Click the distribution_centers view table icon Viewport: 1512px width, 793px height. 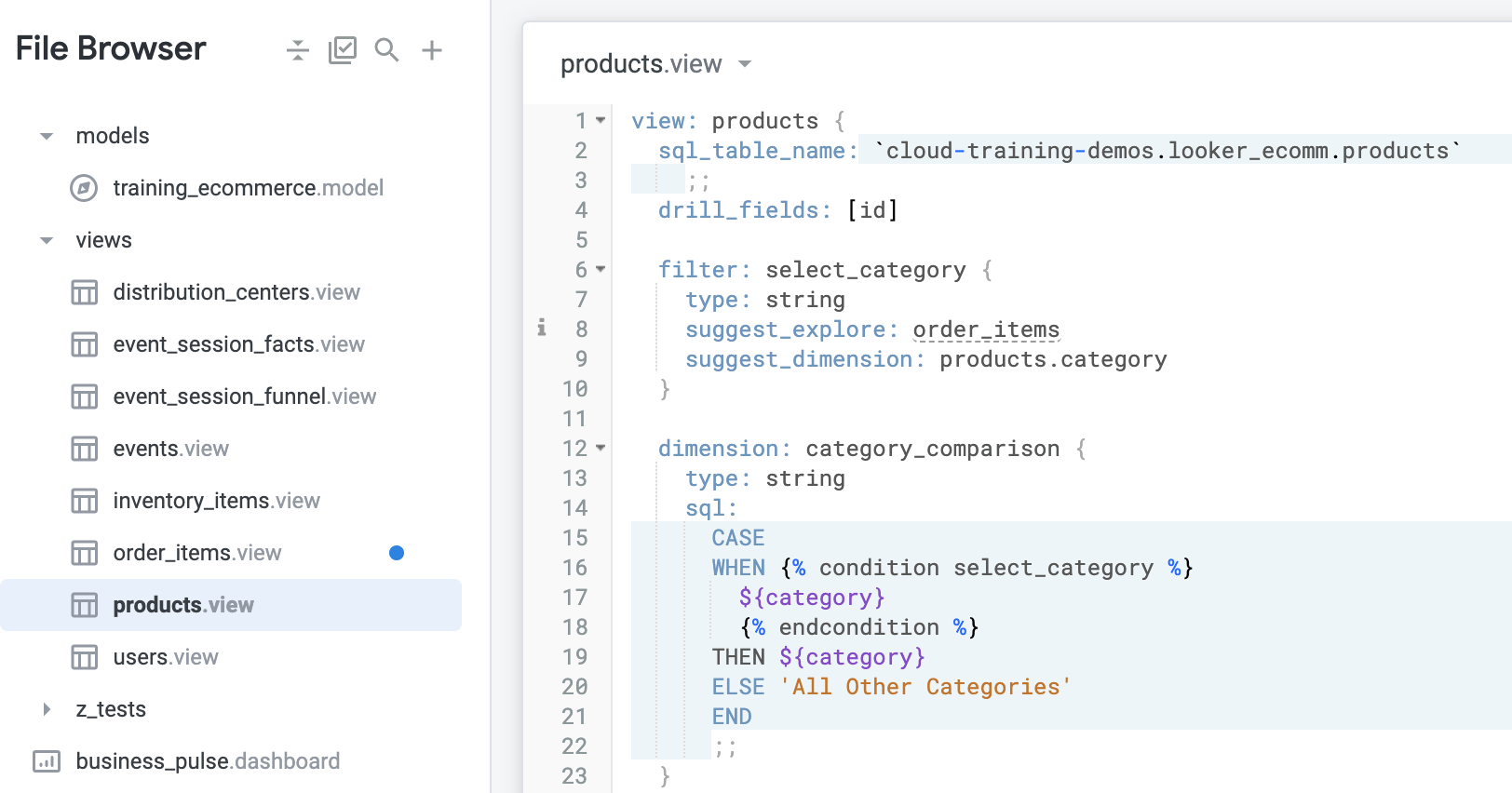tap(85, 292)
